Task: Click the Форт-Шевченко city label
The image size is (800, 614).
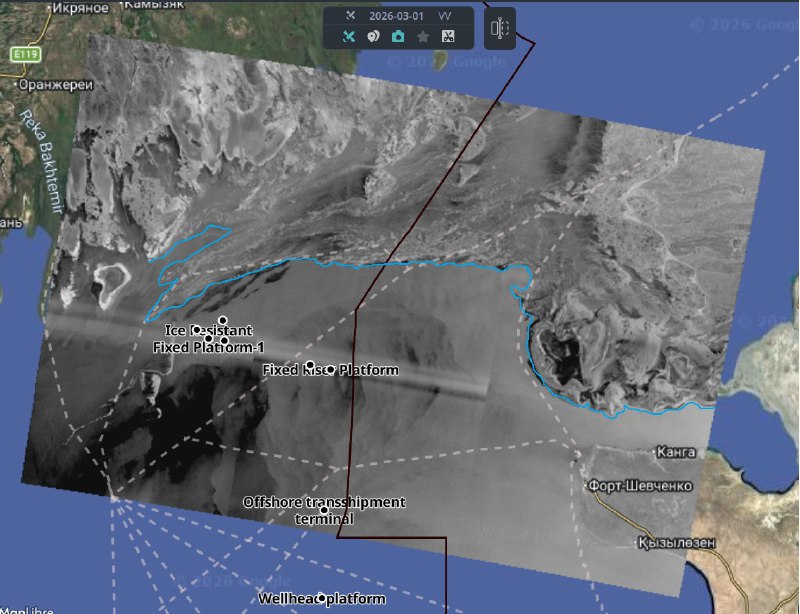Action: pyautogui.click(x=637, y=486)
